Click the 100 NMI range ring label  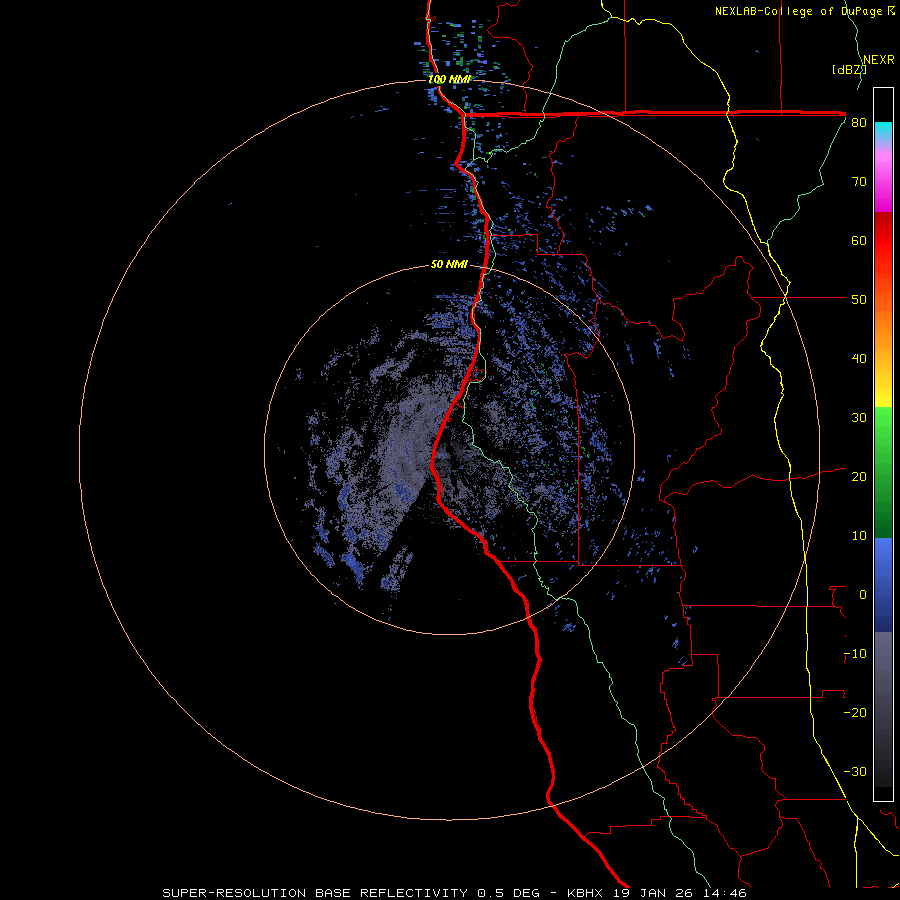click(x=449, y=79)
